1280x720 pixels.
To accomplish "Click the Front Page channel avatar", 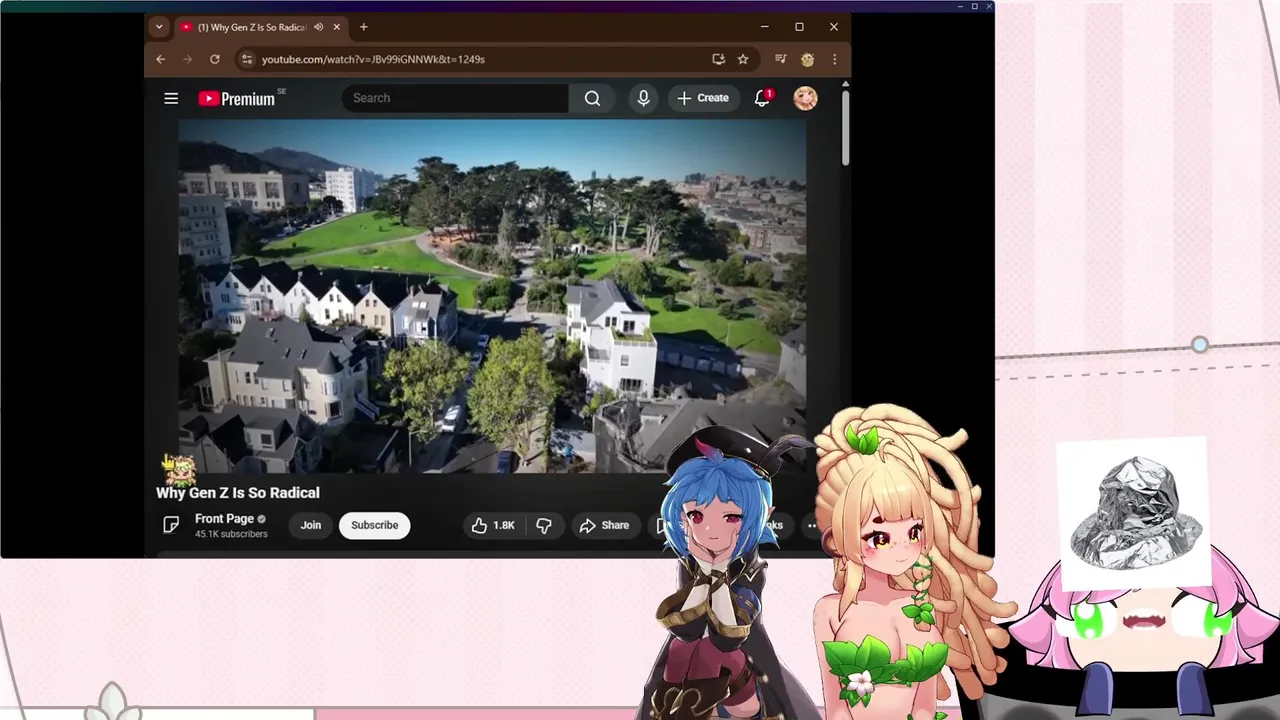I will pos(171,525).
